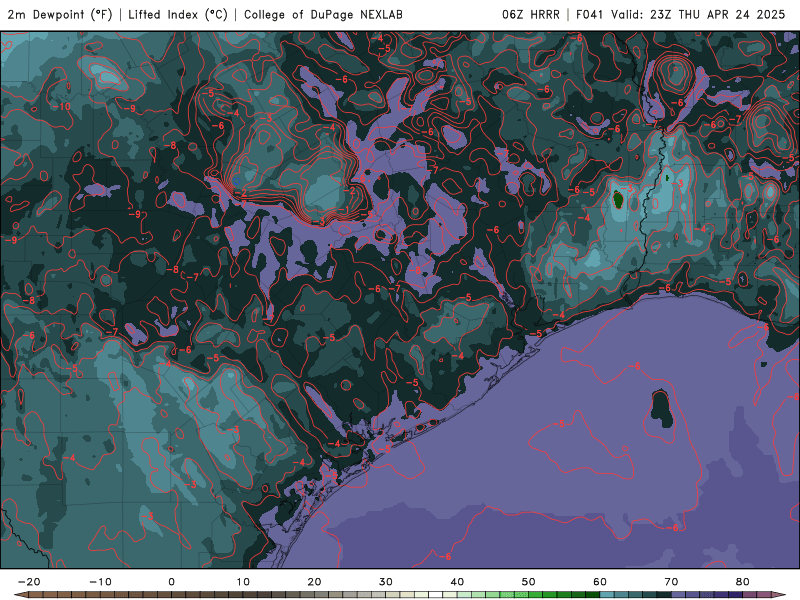The height and width of the screenshot is (600, 800).
Task: Click the "F041" forecast hour text
Action: [591, 15]
